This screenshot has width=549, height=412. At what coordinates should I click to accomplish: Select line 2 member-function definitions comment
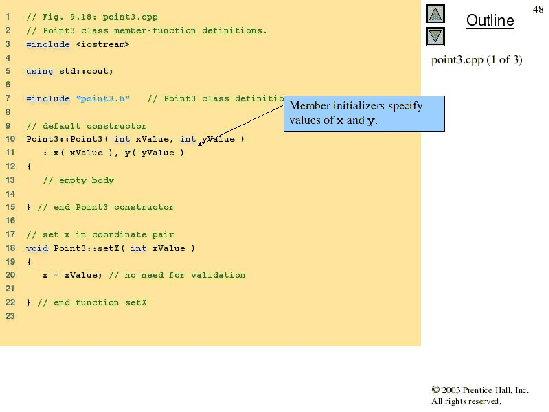click(147, 30)
